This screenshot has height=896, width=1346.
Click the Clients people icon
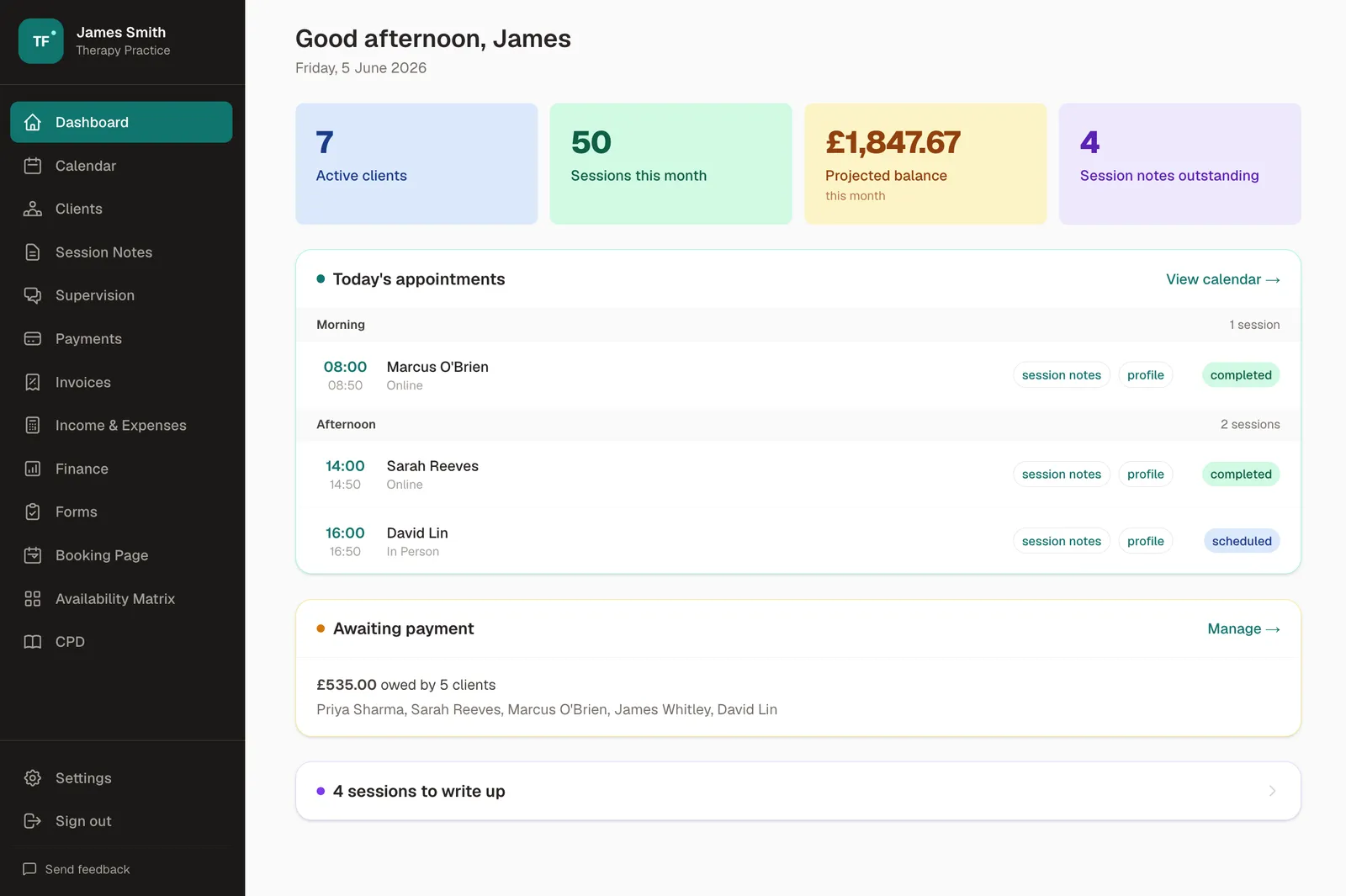tap(33, 209)
